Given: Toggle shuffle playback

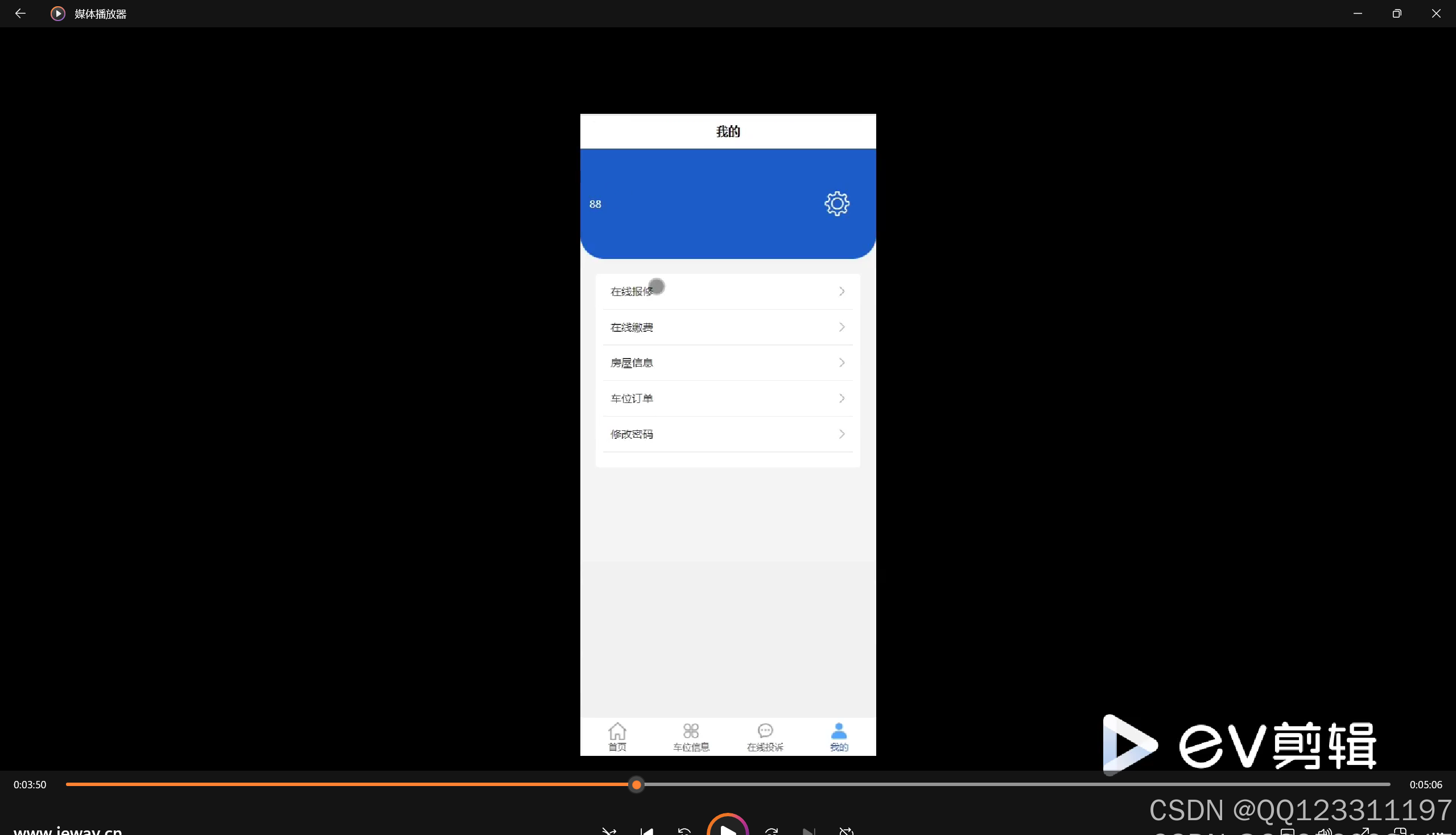Looking at the screenshot, I should tap(609, 831).
